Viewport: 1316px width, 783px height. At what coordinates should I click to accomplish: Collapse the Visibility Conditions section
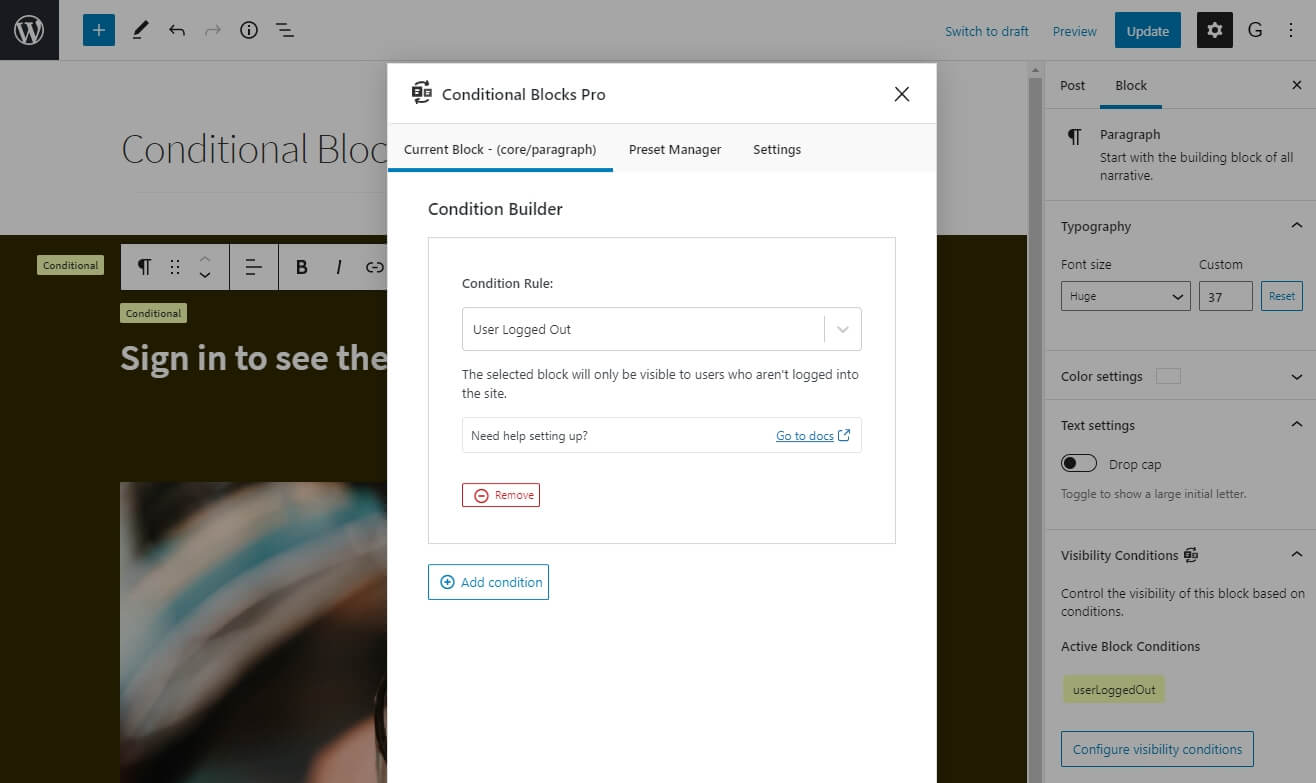click(x=1296, y=555)
